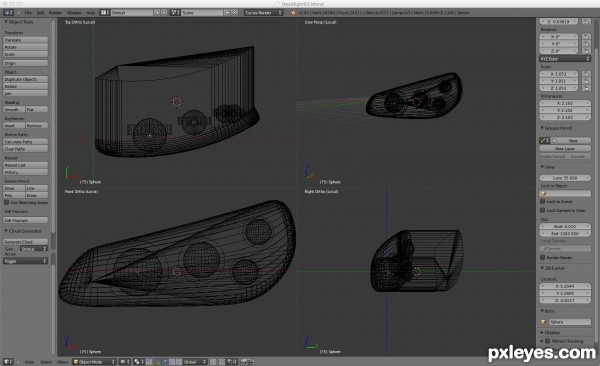Click the second layer buttons block

click(221, 362)
